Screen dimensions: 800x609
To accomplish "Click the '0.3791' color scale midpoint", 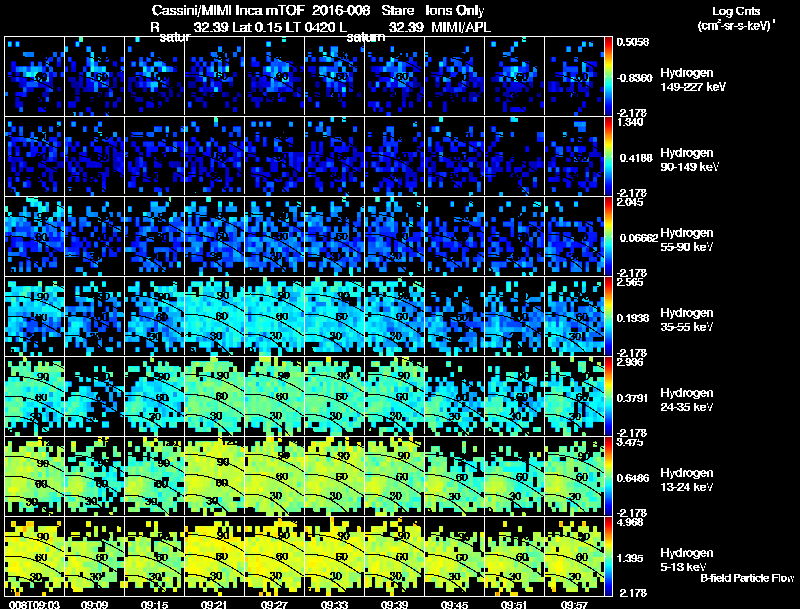I will (633, 398).
